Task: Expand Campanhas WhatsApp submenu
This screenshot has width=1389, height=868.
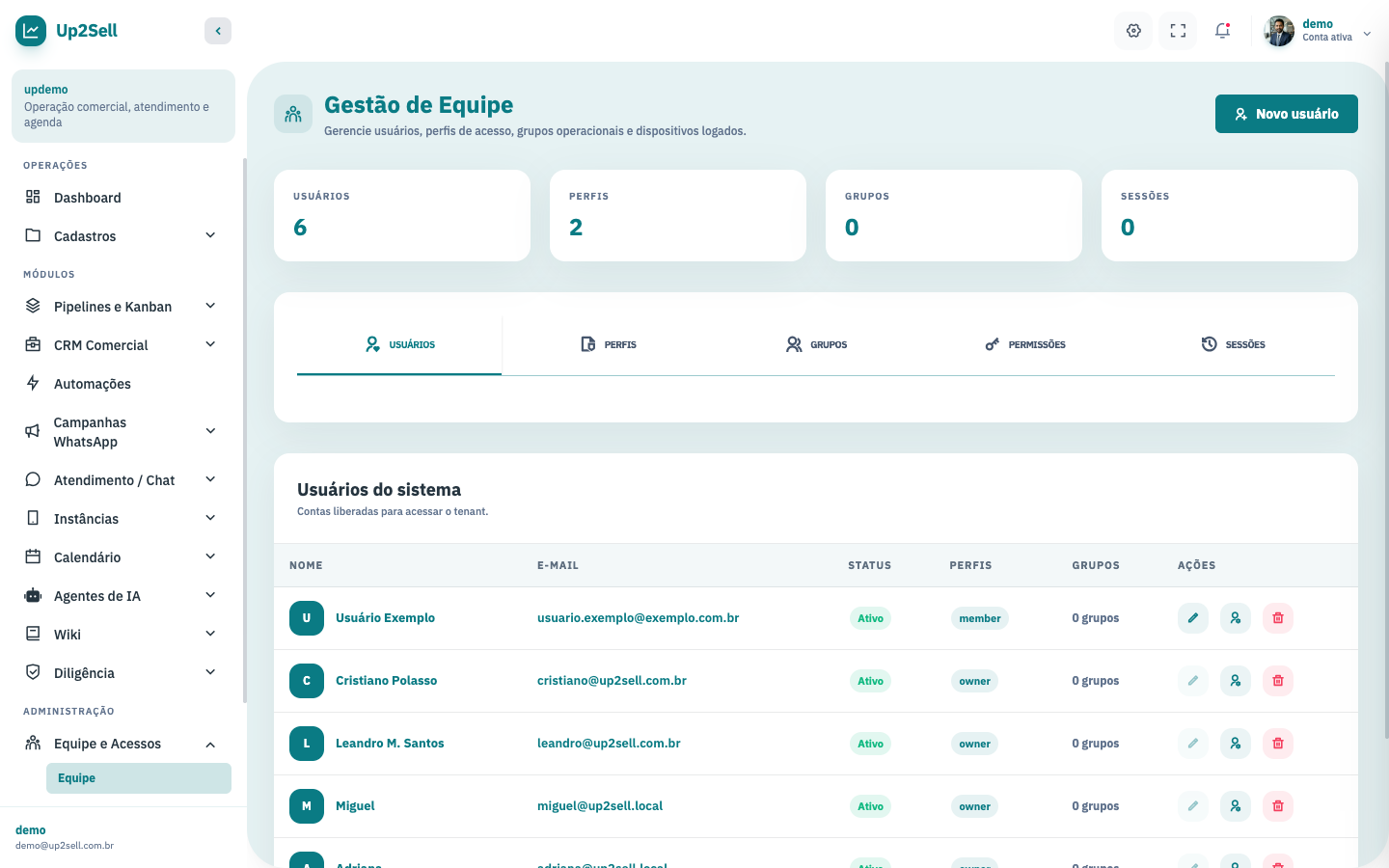Action: point(123,432)
